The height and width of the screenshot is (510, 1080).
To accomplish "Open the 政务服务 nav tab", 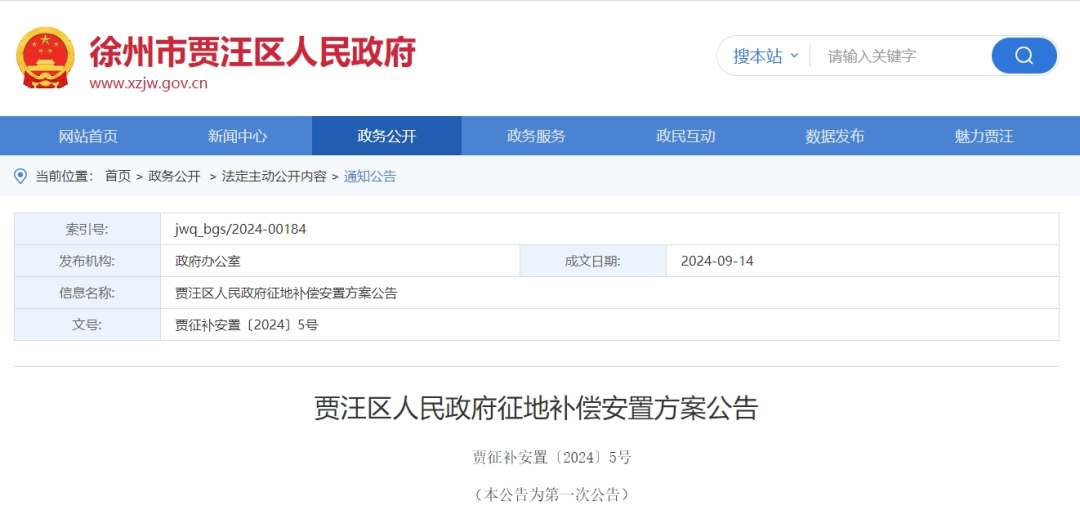I will (x=536, y=136).
